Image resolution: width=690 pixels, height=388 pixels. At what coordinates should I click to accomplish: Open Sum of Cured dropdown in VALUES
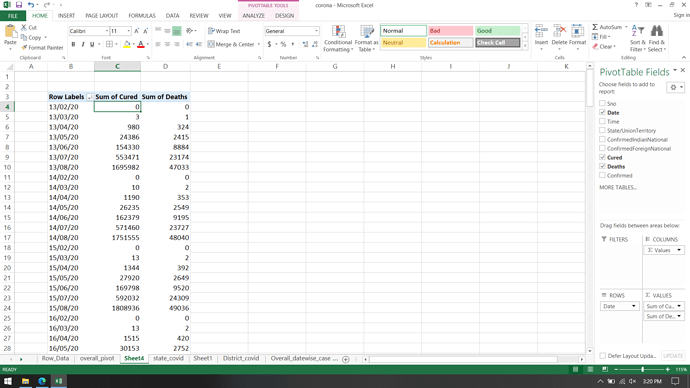pyautogui.click(x=679, y=306)
